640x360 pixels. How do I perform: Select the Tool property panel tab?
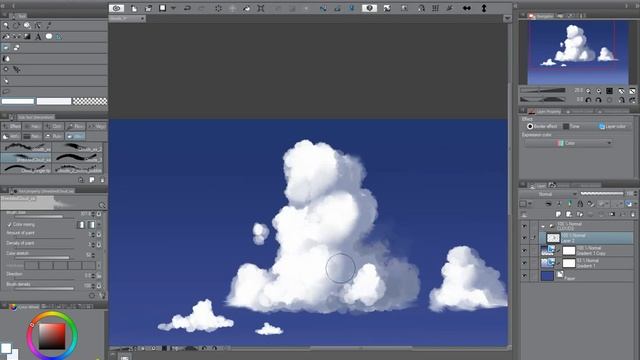point(42,191)
